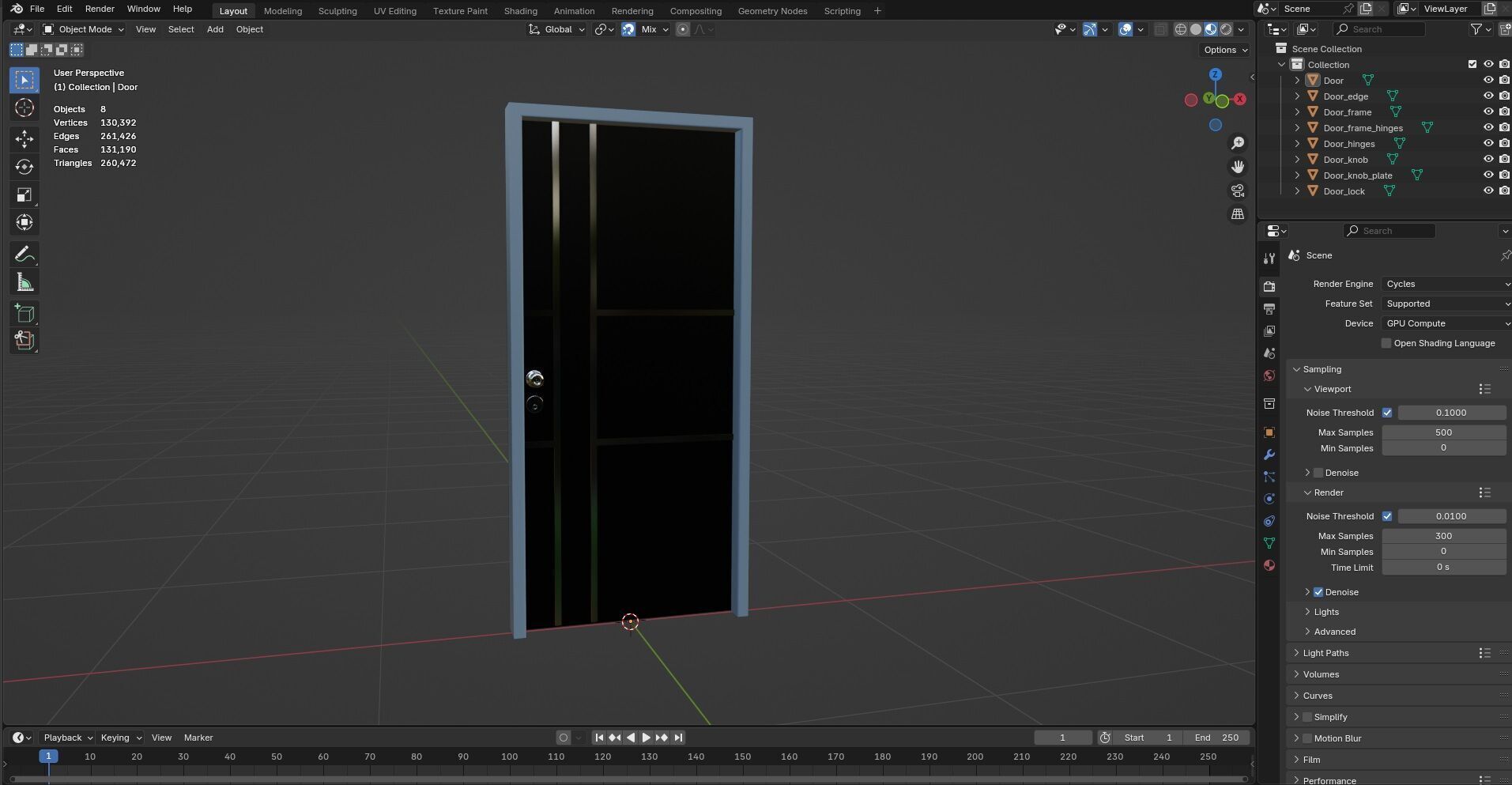Open Global transform orientation dropdown
The width and height of the screenshot is (1512, 785).
[556, 29]
